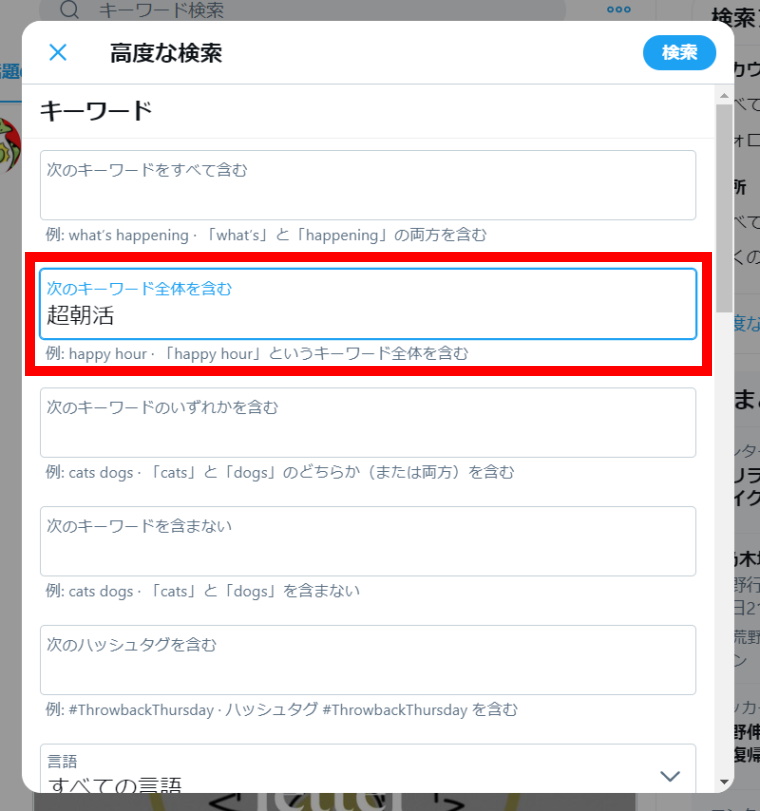
Task: Click the 高度な検索 dialog title
Action: 166,53
